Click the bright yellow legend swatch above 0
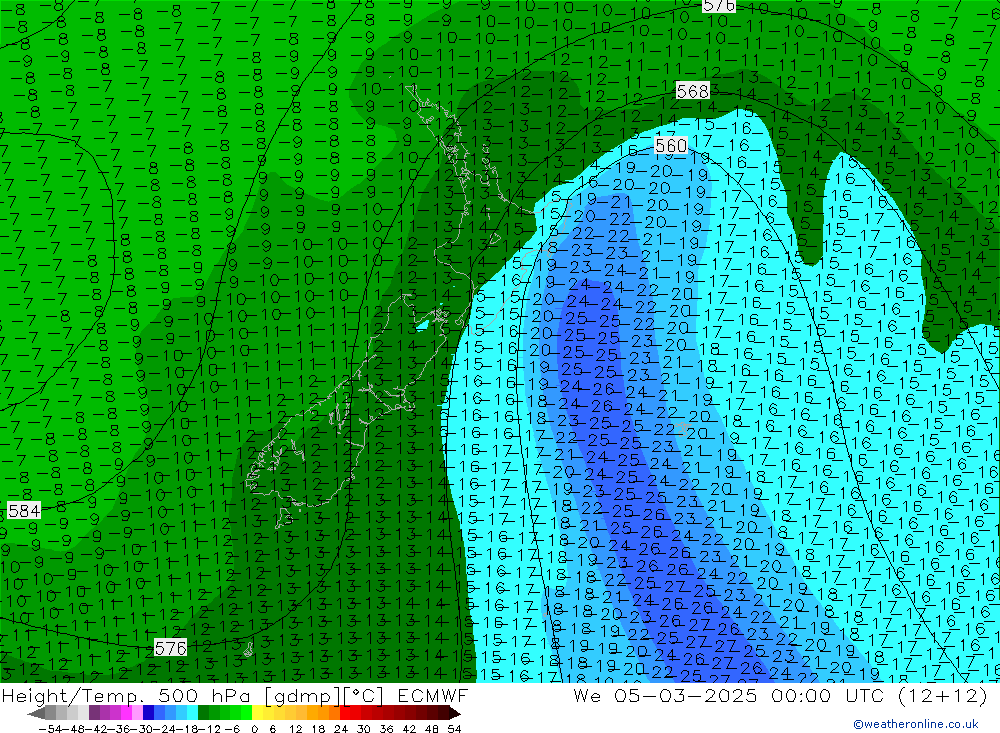 coord(257,713)
